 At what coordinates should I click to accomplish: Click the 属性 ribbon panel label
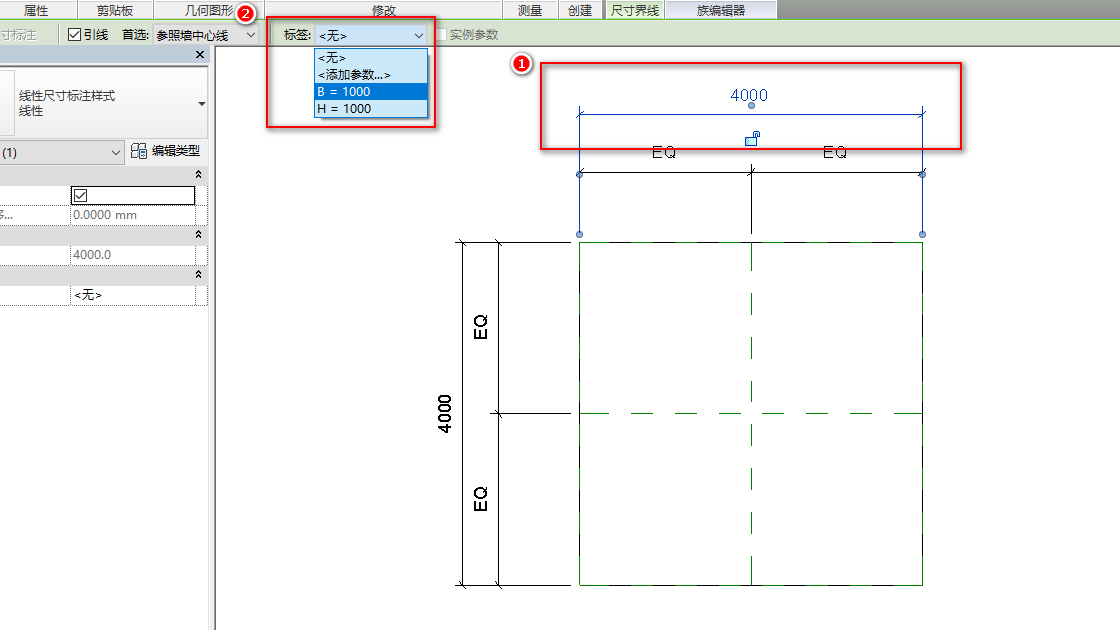coord(36,10)
